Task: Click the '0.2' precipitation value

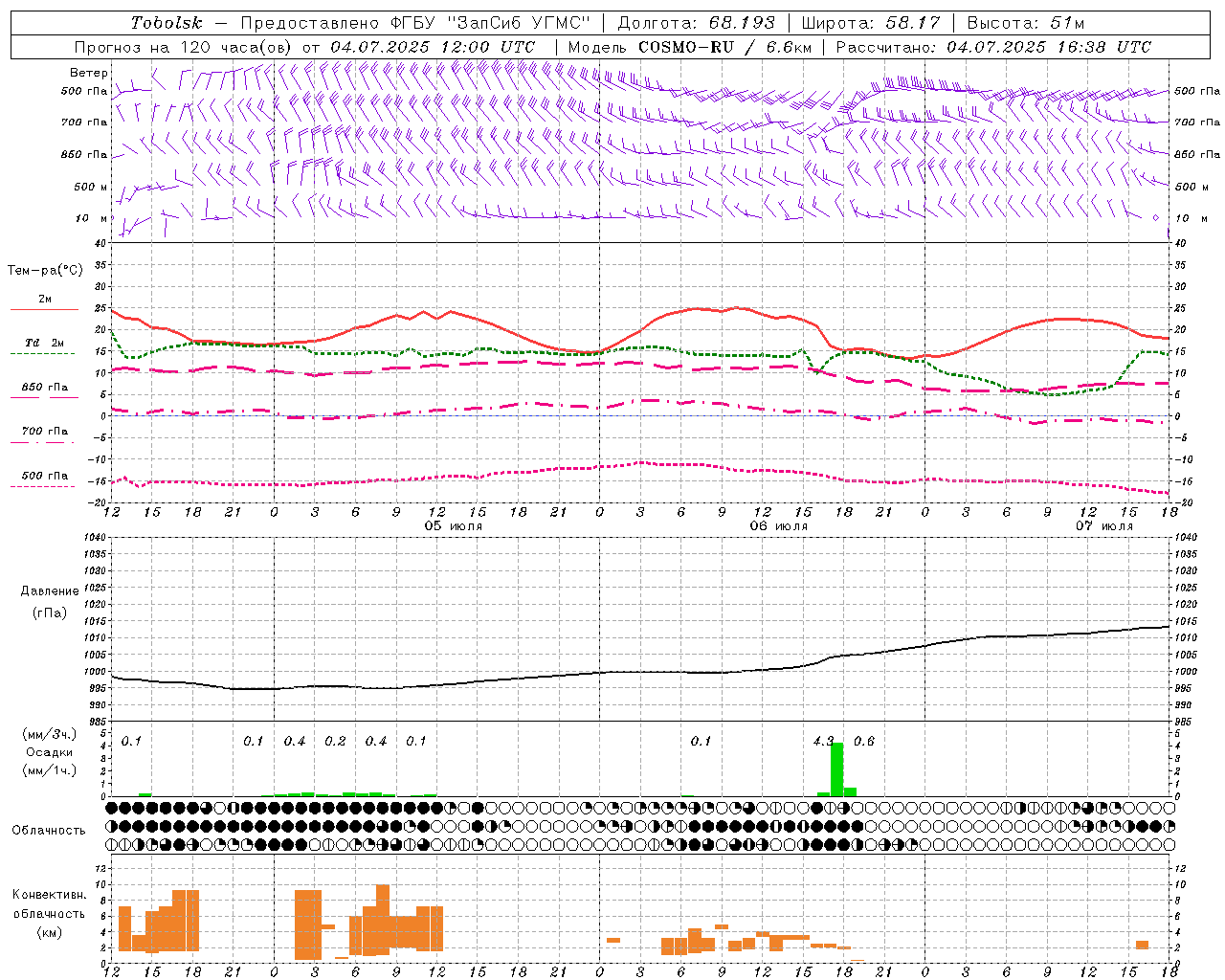Action: click(335, 742)
